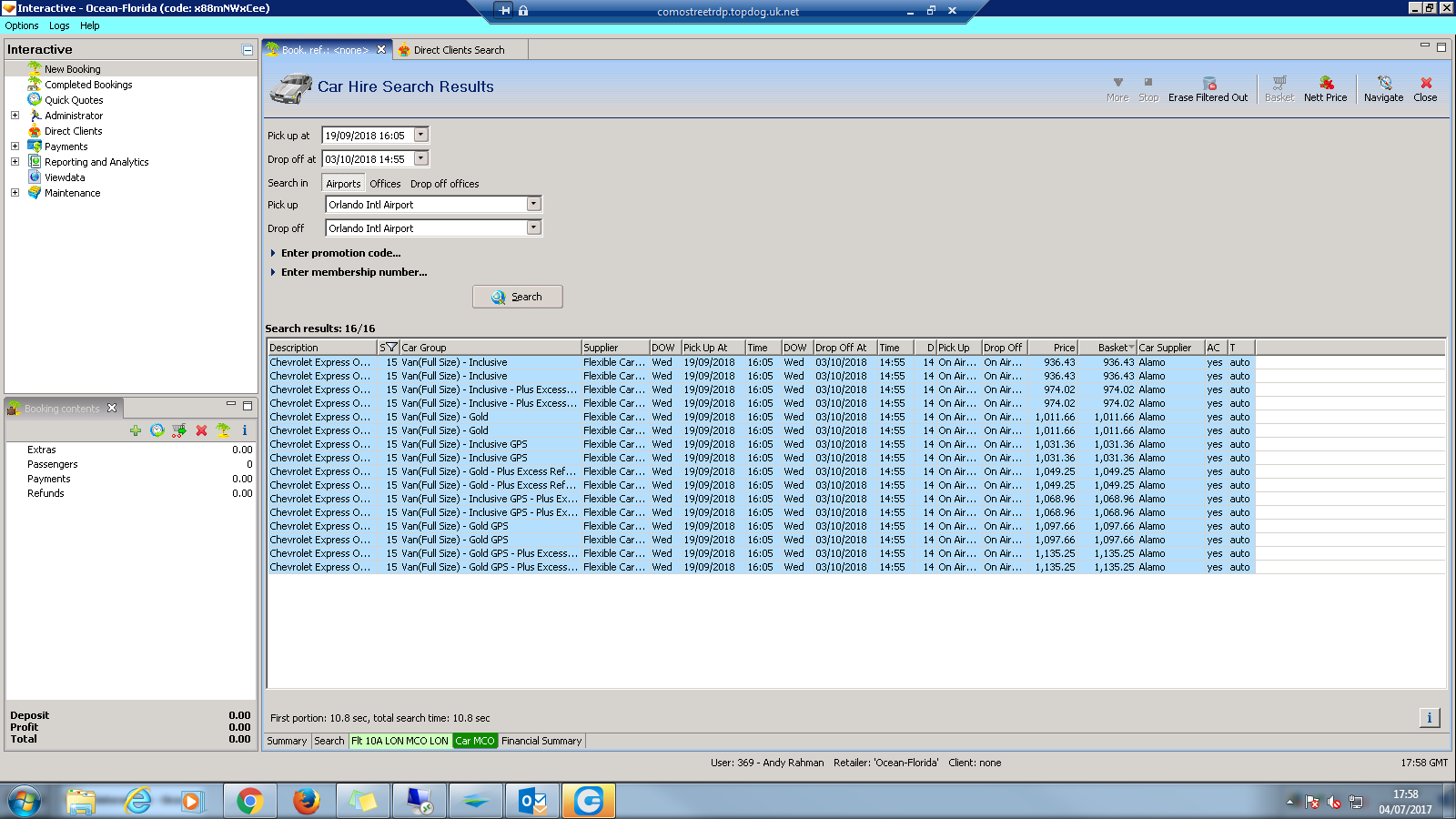Open the Pick up at date dropdown
The width and height of the screenshot is (1456, 819).
[x=420, y=135]
